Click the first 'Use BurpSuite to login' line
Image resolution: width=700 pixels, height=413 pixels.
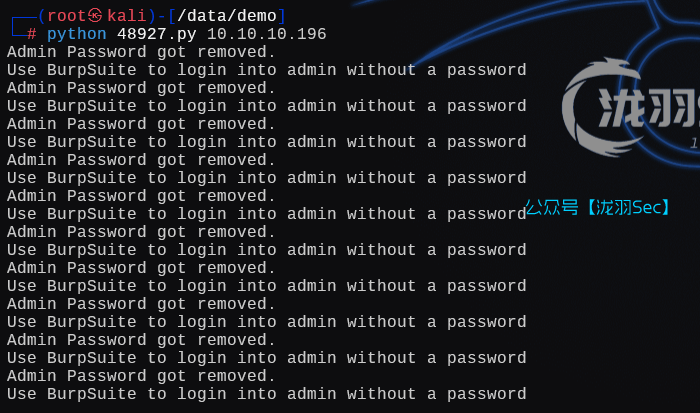[266, 70]
